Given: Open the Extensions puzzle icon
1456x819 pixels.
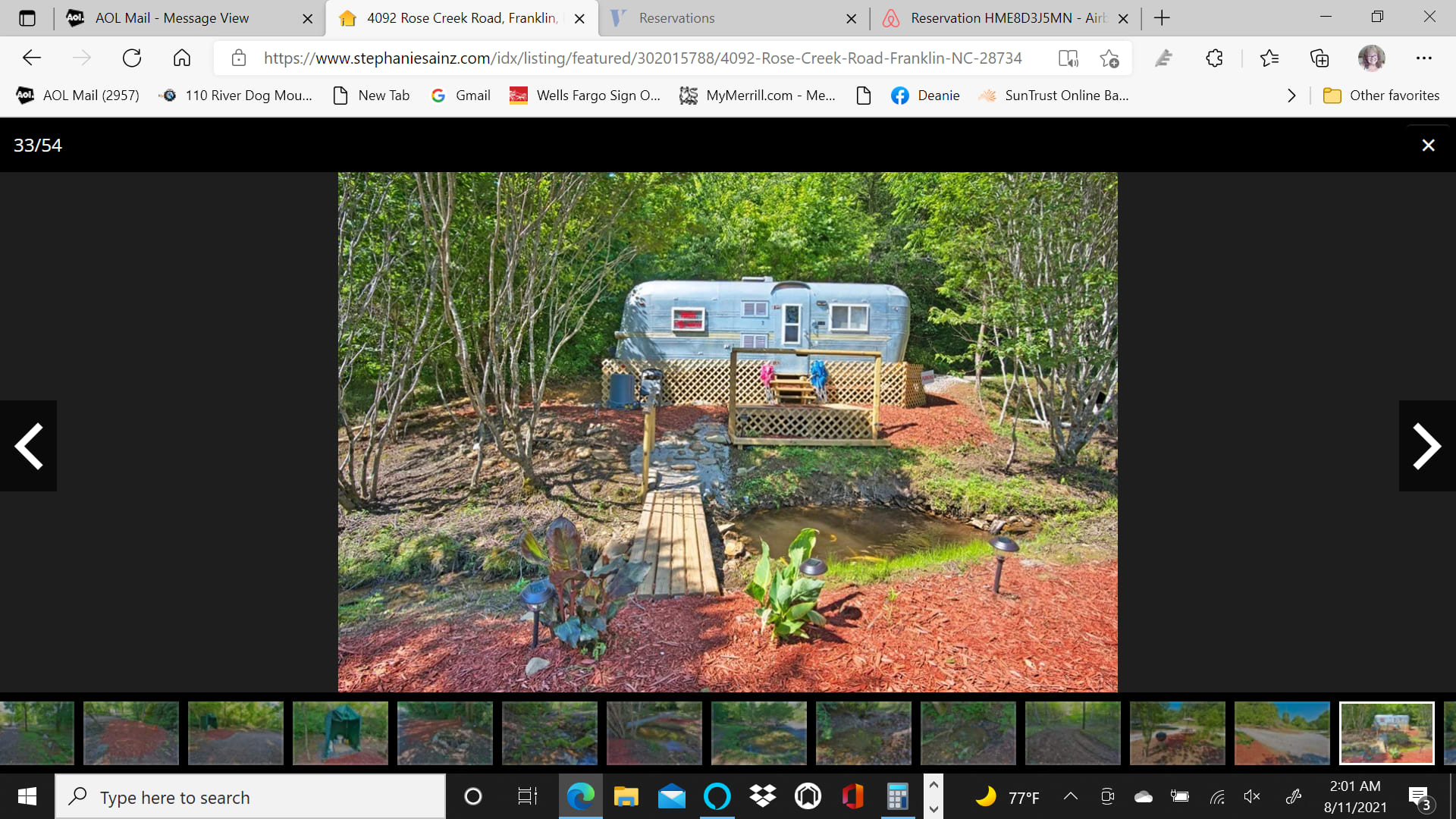Looking at the screenshot, I should coord(1214,58).
